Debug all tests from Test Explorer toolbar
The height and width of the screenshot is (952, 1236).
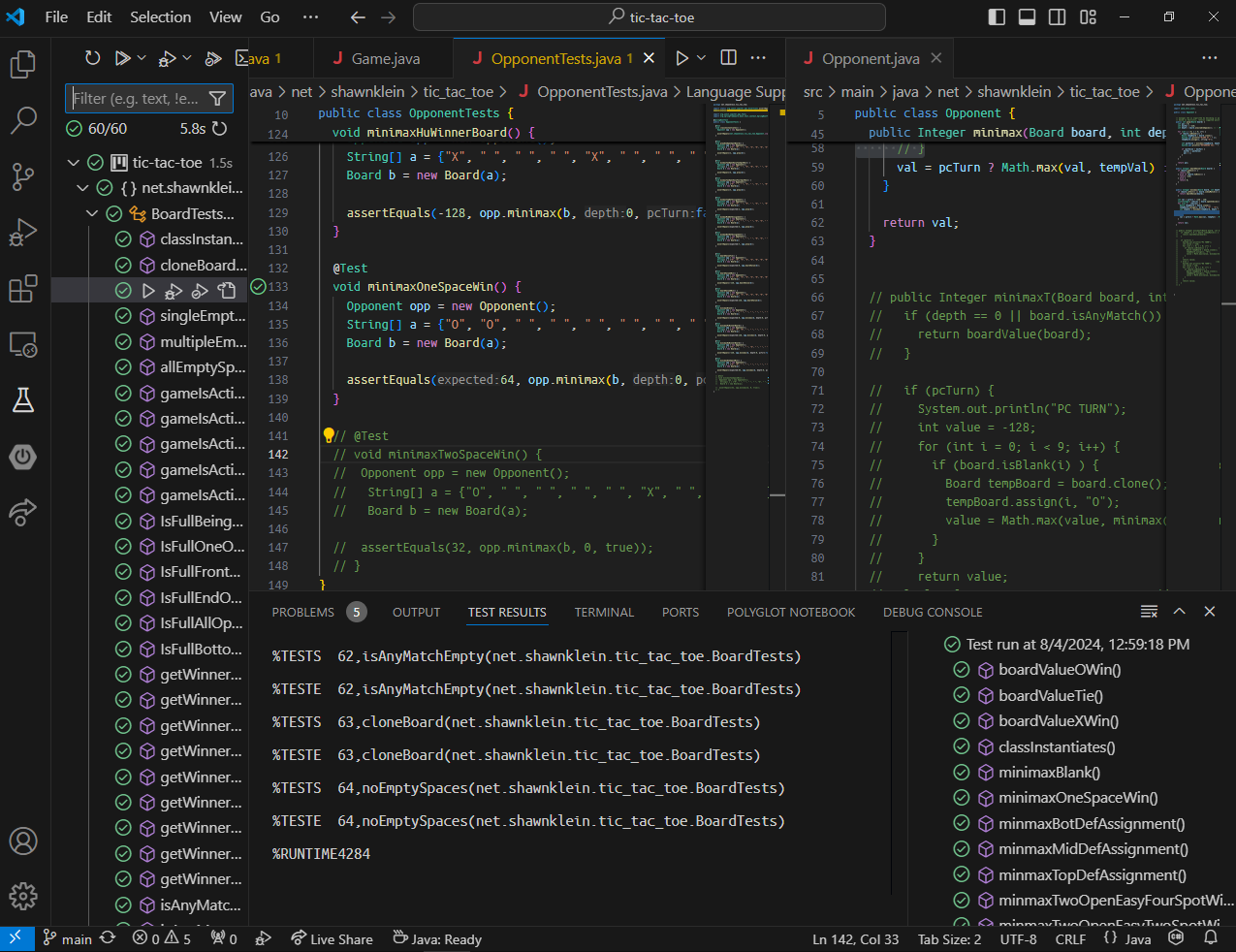coord(168,58)
